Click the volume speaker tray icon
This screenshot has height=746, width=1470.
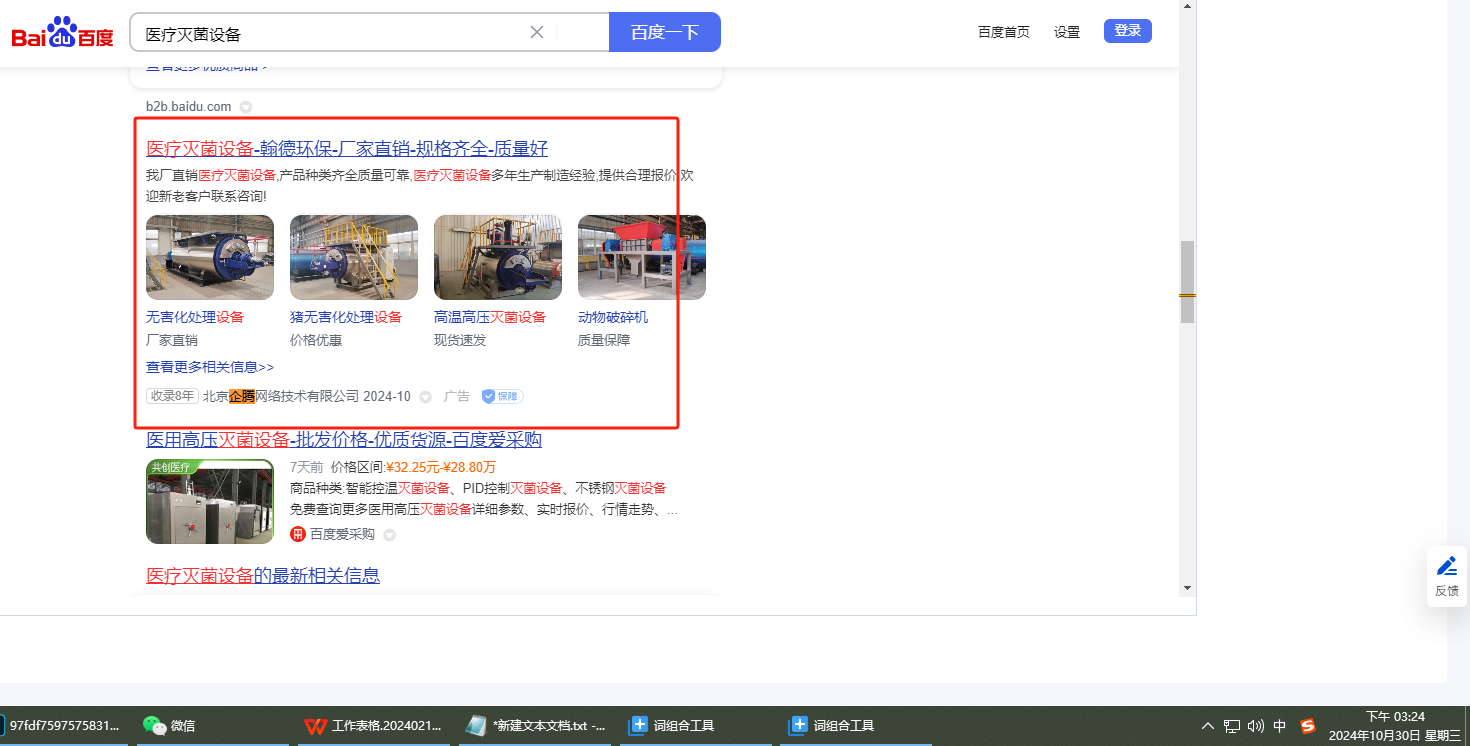(x=1256, y=726)
